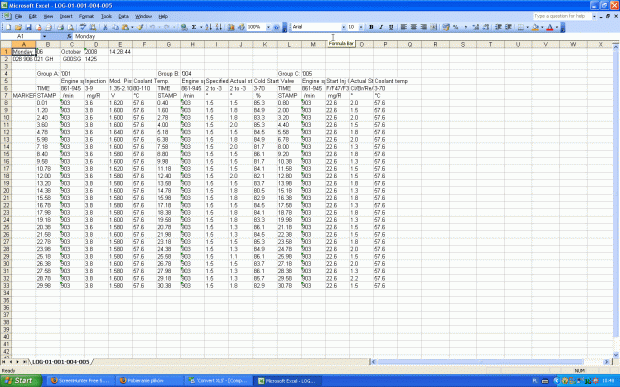Open the Insert menu
The width and height of the screenshot is (620, 387).
point(66,16)
